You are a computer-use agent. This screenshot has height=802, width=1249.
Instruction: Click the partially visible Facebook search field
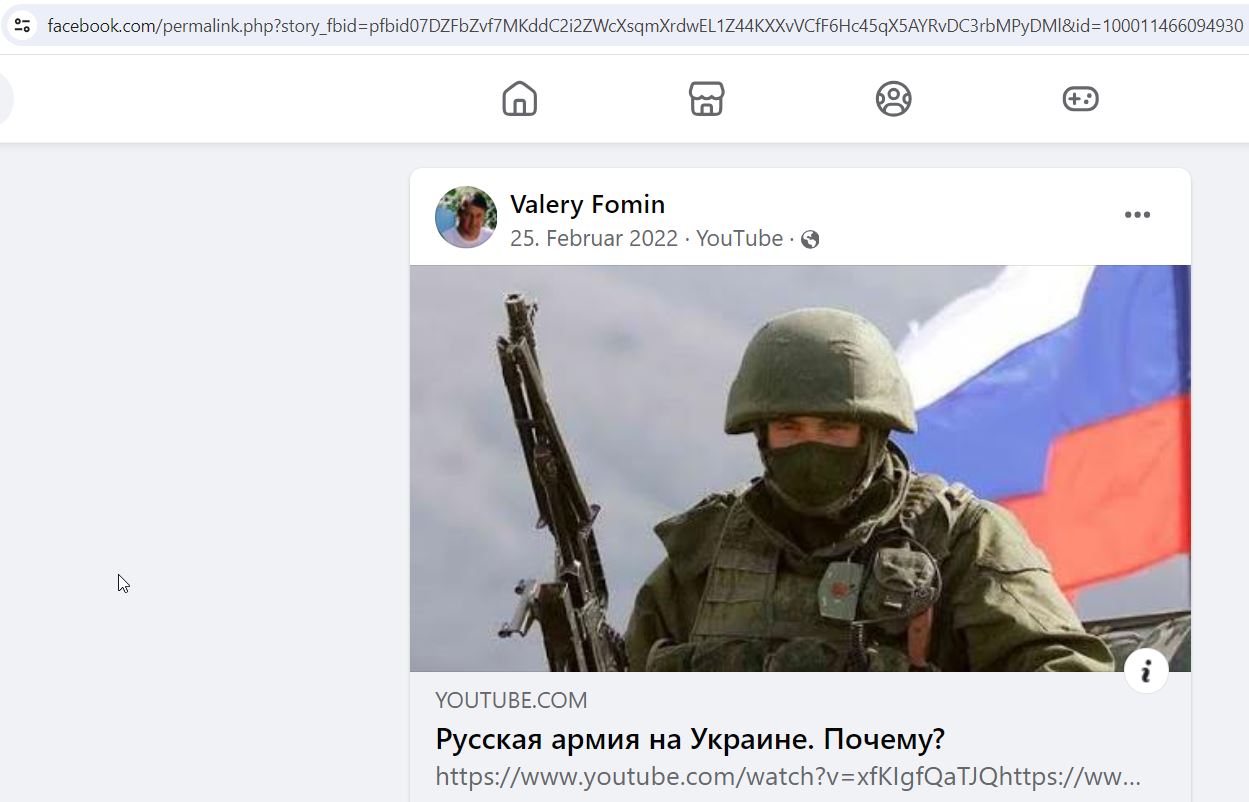[6, 99]
